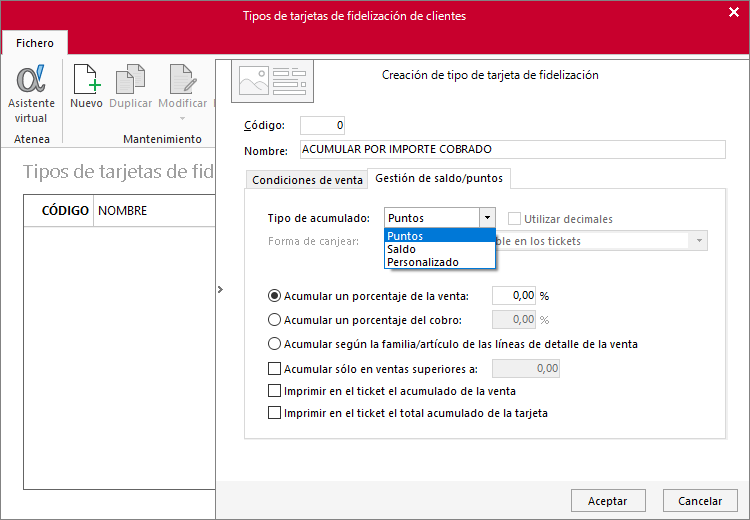750x520 pixels.
Task: Choose Personalizado in the dropdown list
Action: (440, 262)
